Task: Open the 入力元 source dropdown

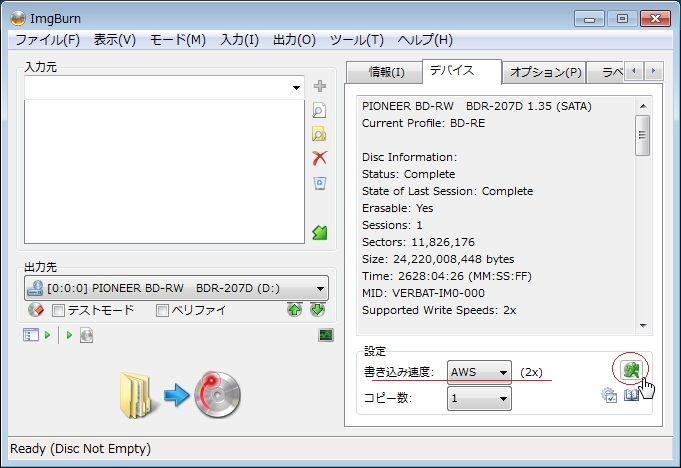Action: click(x=296, y=88)
